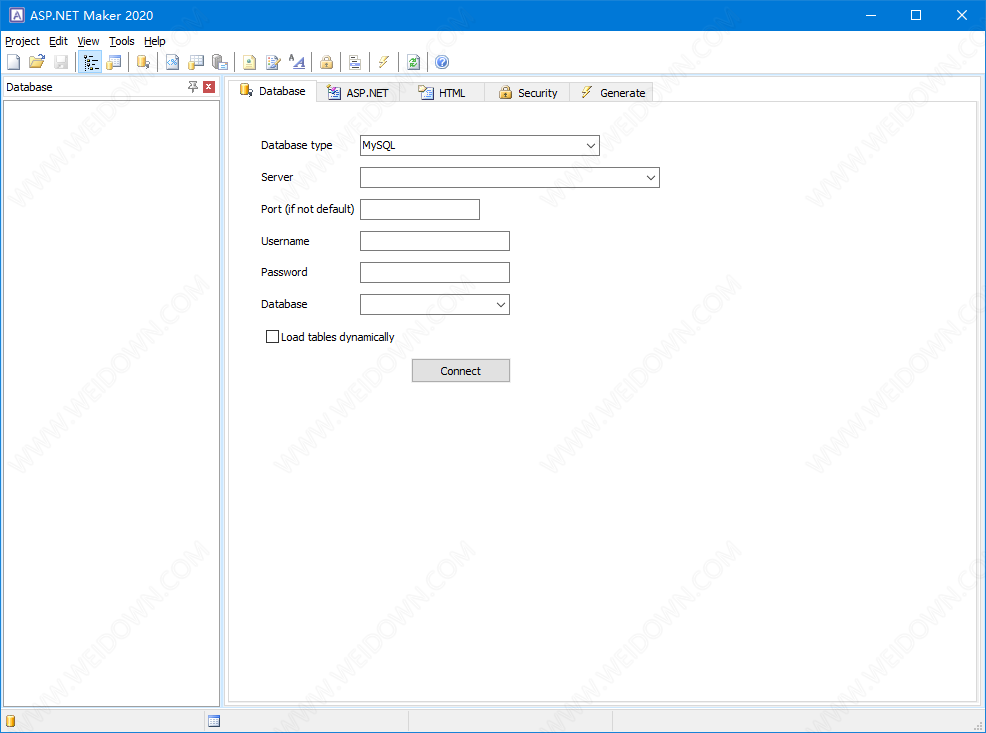
Task: Click the page with pencil edit toolbar icon
Action: tap(273, 62)
